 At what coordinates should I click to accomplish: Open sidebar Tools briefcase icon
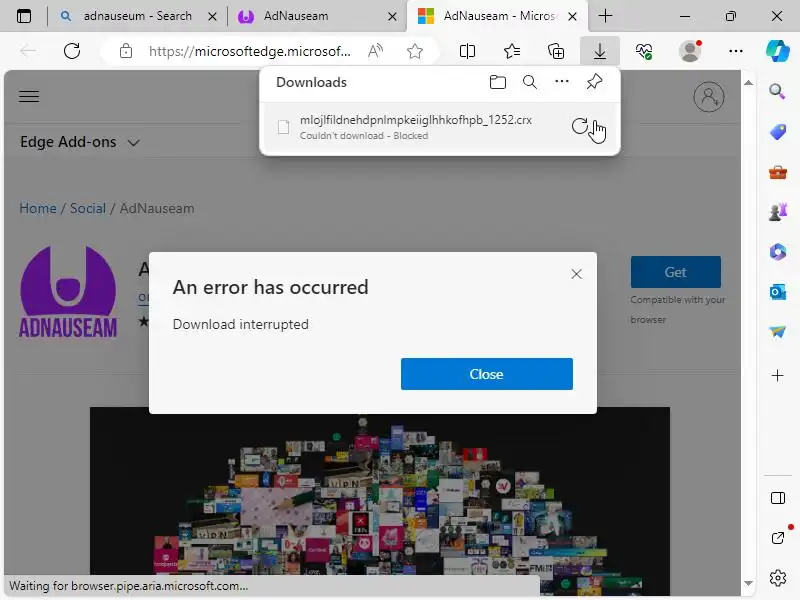(x=778, y=172)
